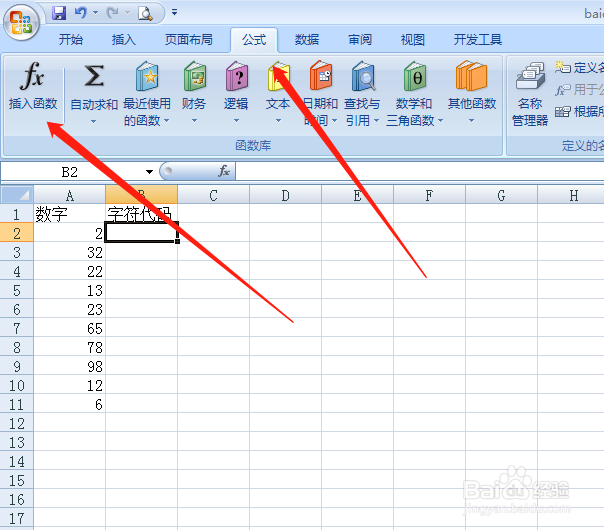Customize the Quick Access Toolbar dropdown

tap(174, 12)
